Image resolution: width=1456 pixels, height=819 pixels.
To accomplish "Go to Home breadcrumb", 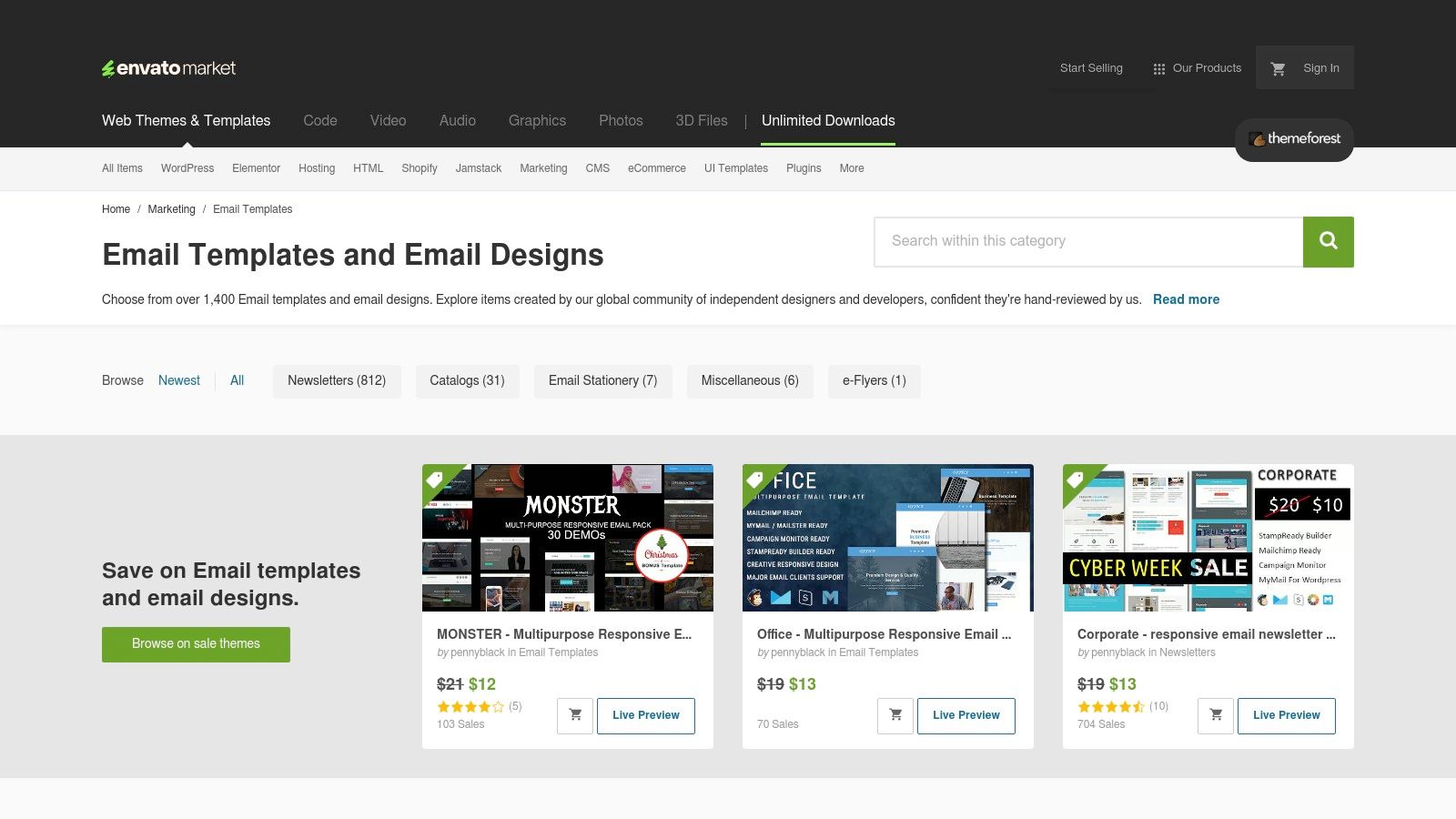I will click(x=116, y=209).
